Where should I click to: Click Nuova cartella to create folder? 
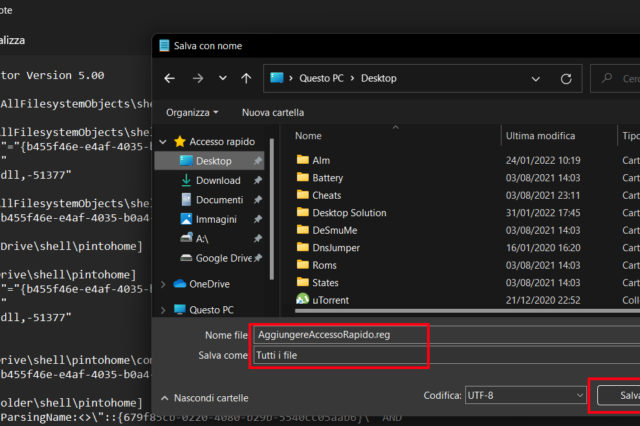273,112
